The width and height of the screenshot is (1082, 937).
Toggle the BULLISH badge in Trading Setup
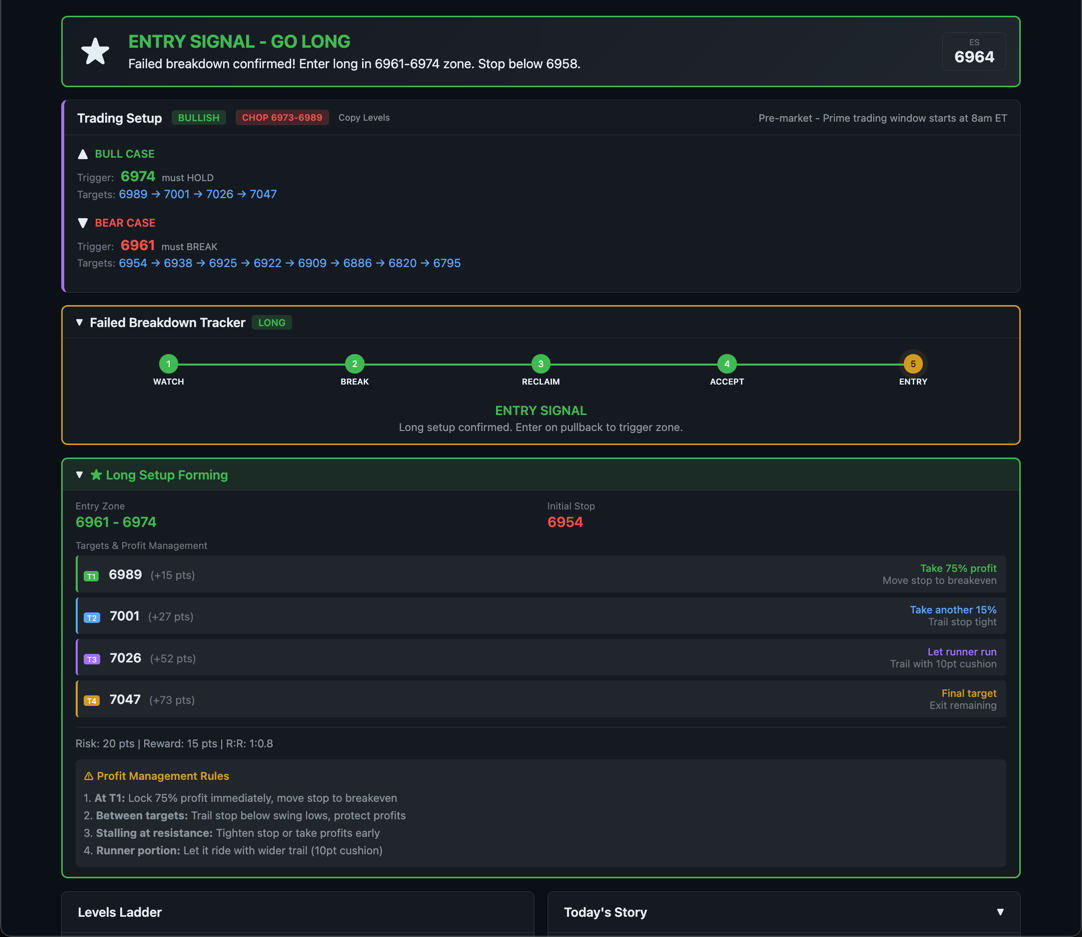(198, 117)
